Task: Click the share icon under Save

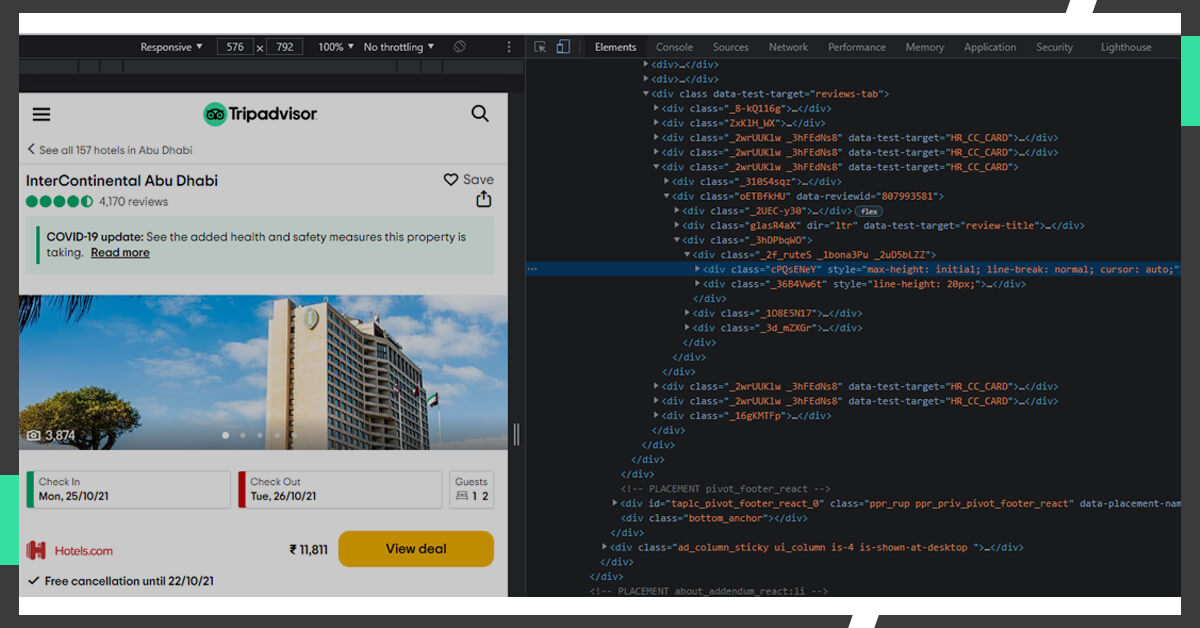Action: 484,199
